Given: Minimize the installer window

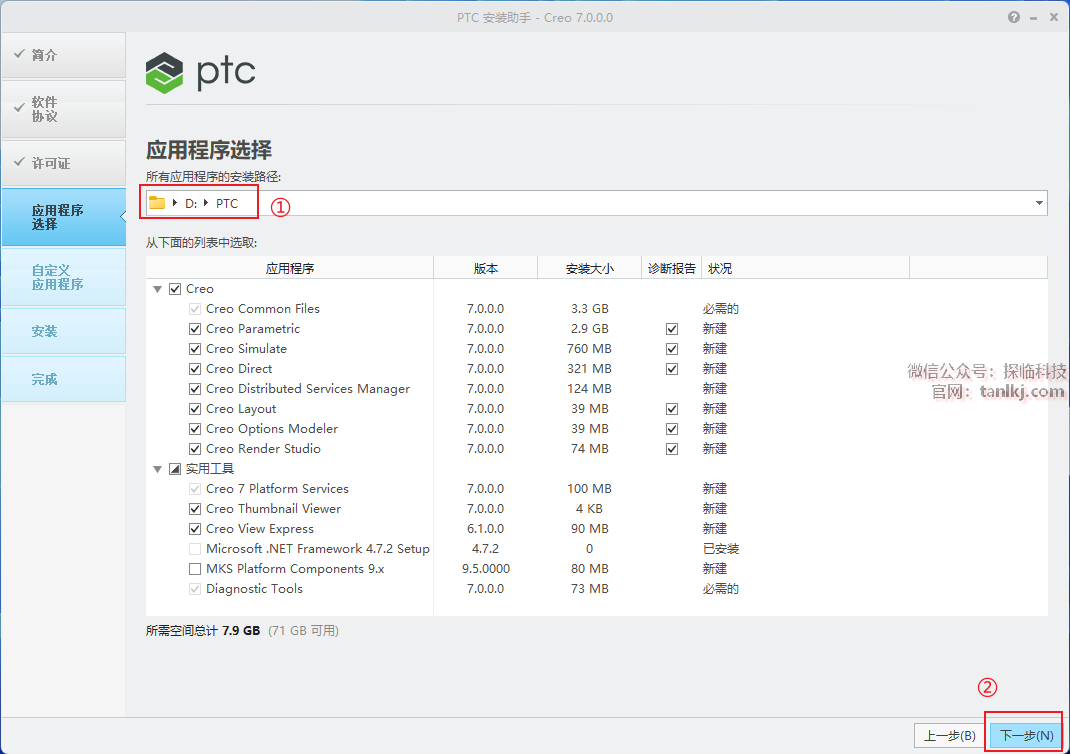Looking at the screenshot, I should pyautogui.click(x=1033, y=17).
